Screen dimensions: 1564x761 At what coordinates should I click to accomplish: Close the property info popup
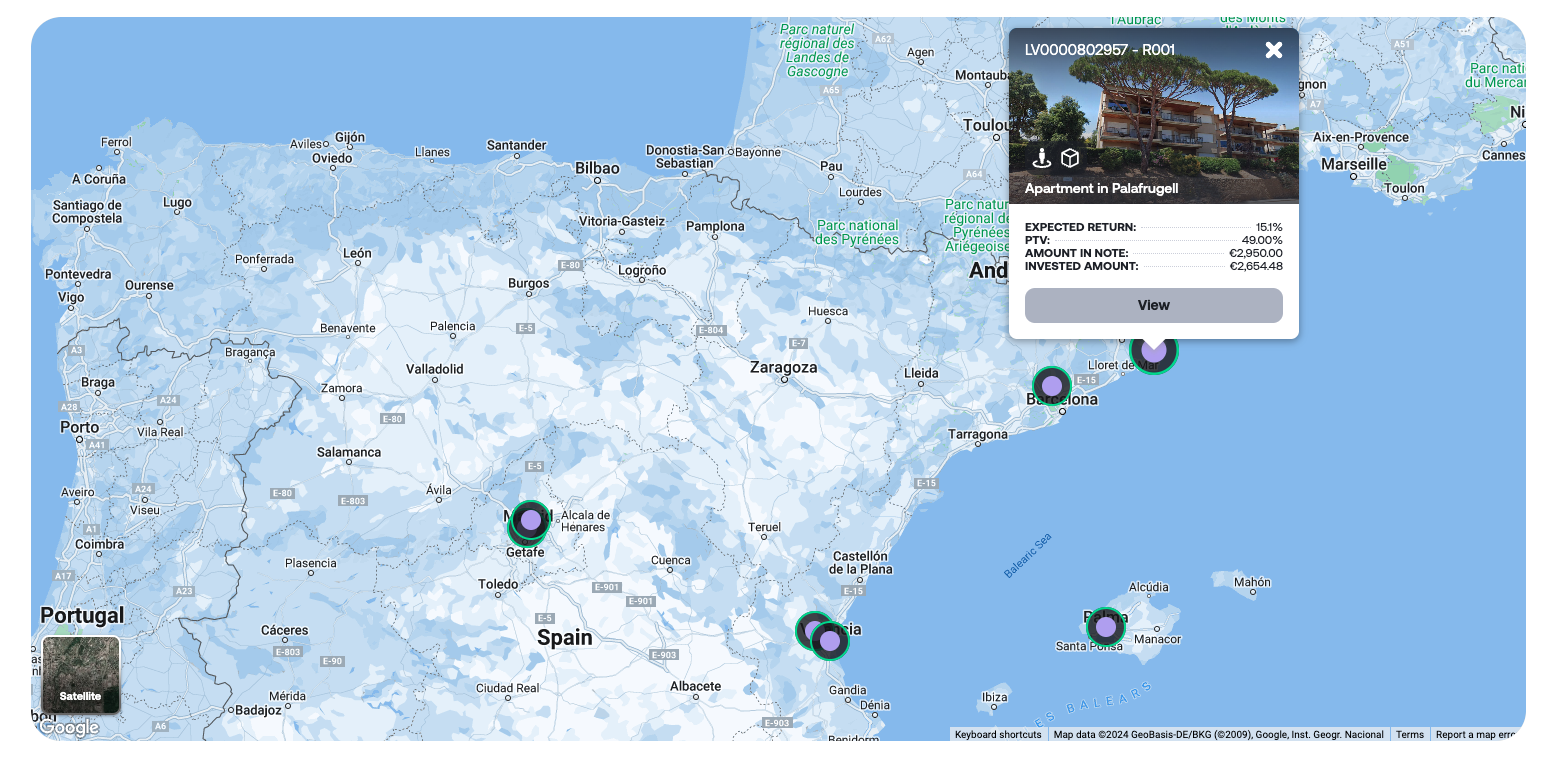(1273, 50)
